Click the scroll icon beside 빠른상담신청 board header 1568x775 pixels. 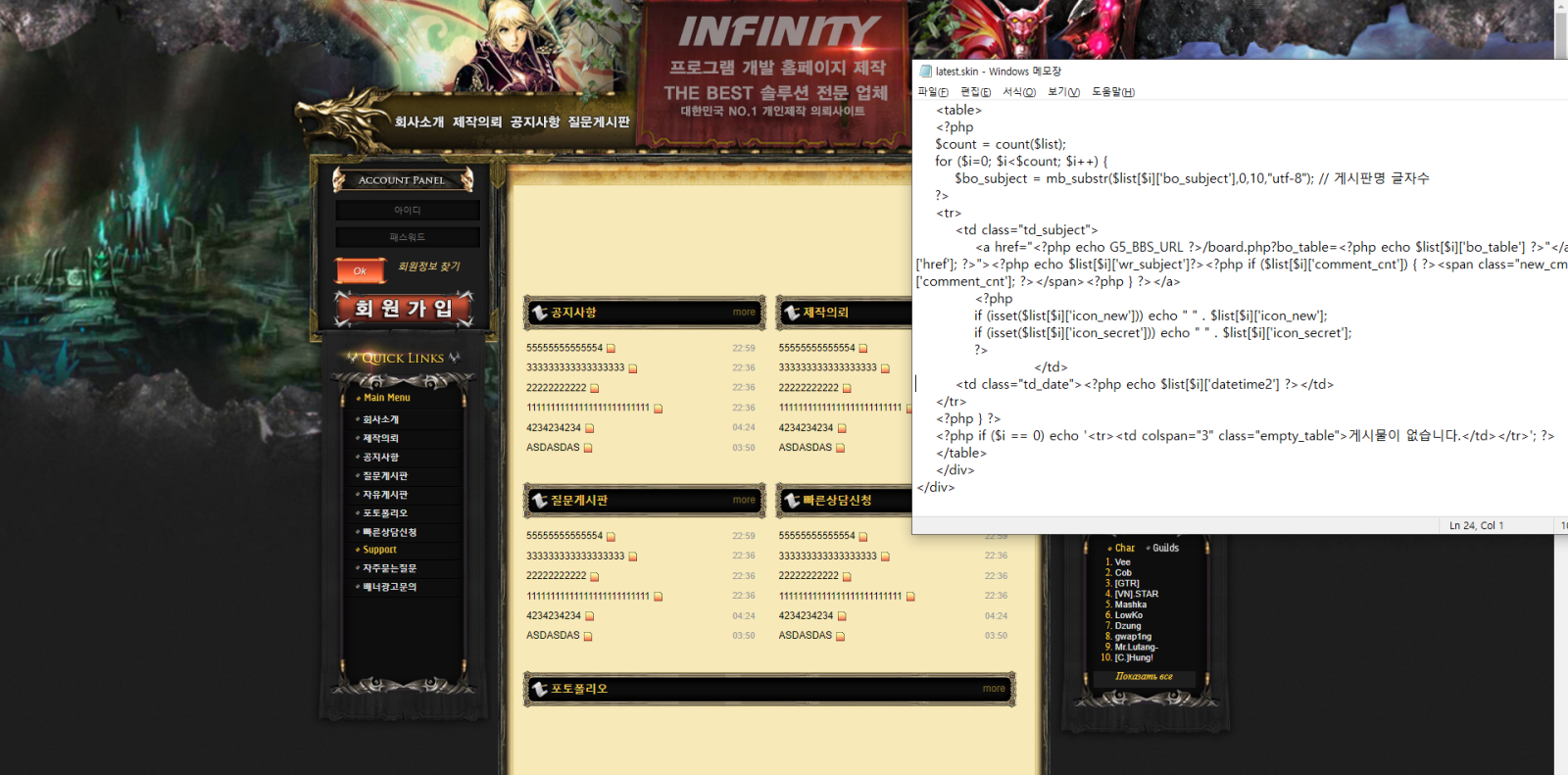point(792,501)
